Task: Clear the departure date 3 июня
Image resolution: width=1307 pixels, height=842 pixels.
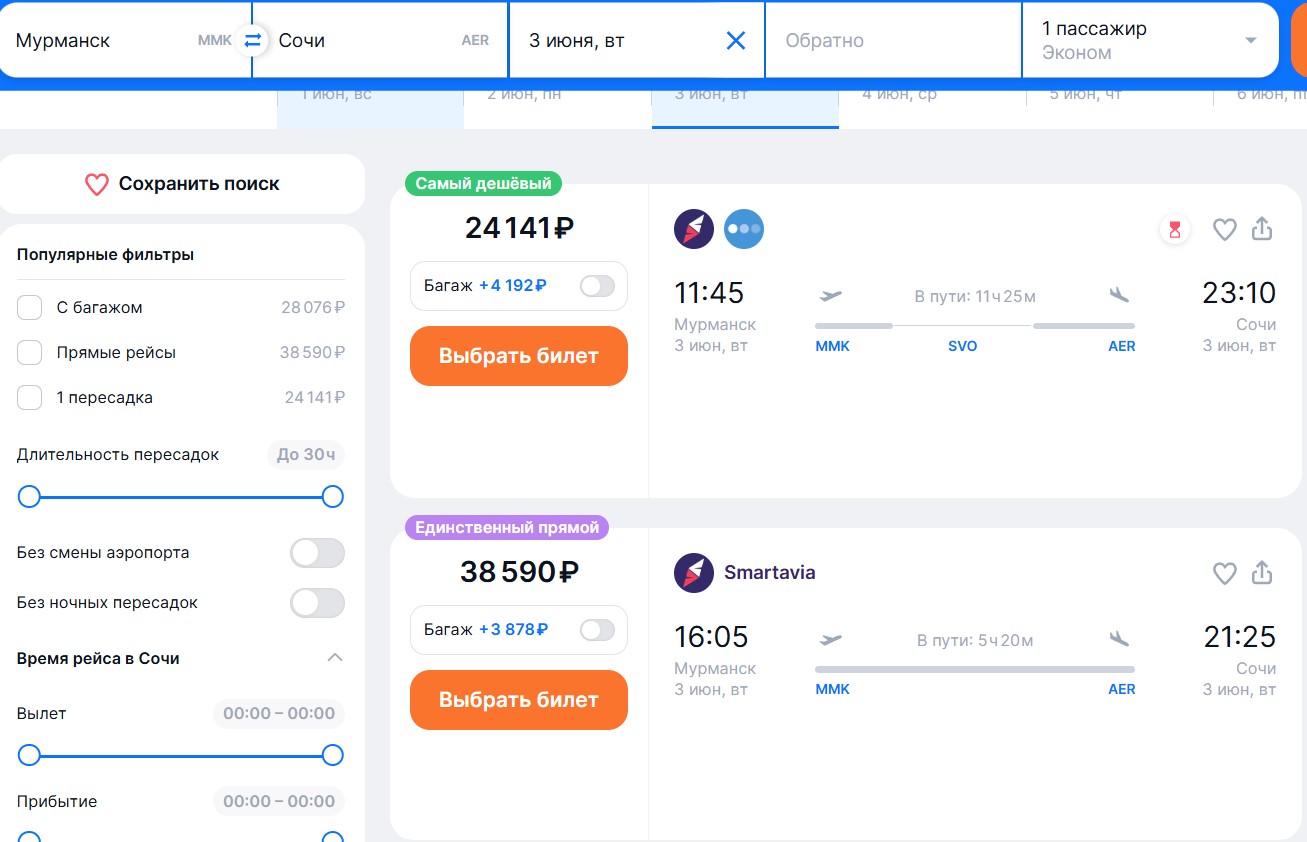Action: [x=735, y=41]
